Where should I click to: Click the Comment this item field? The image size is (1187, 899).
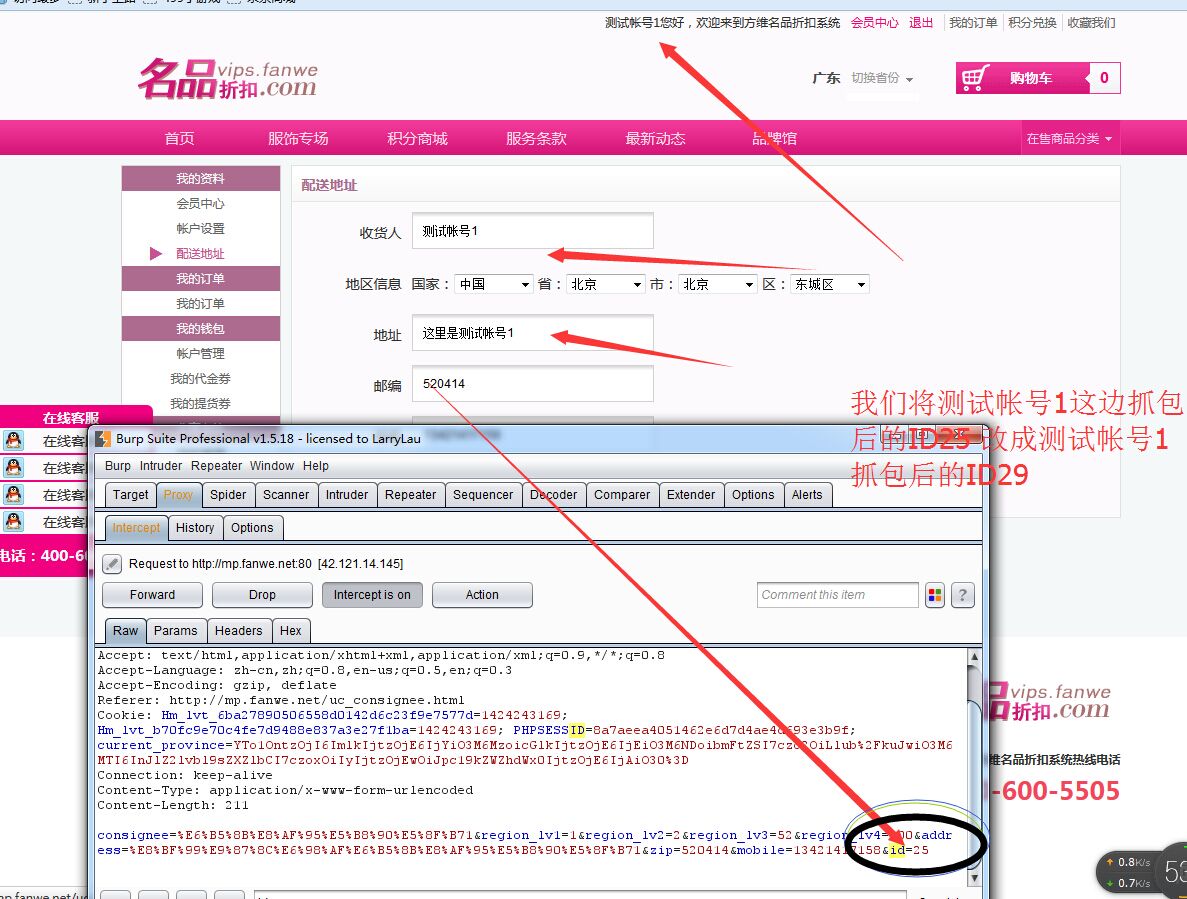point(837,595)
